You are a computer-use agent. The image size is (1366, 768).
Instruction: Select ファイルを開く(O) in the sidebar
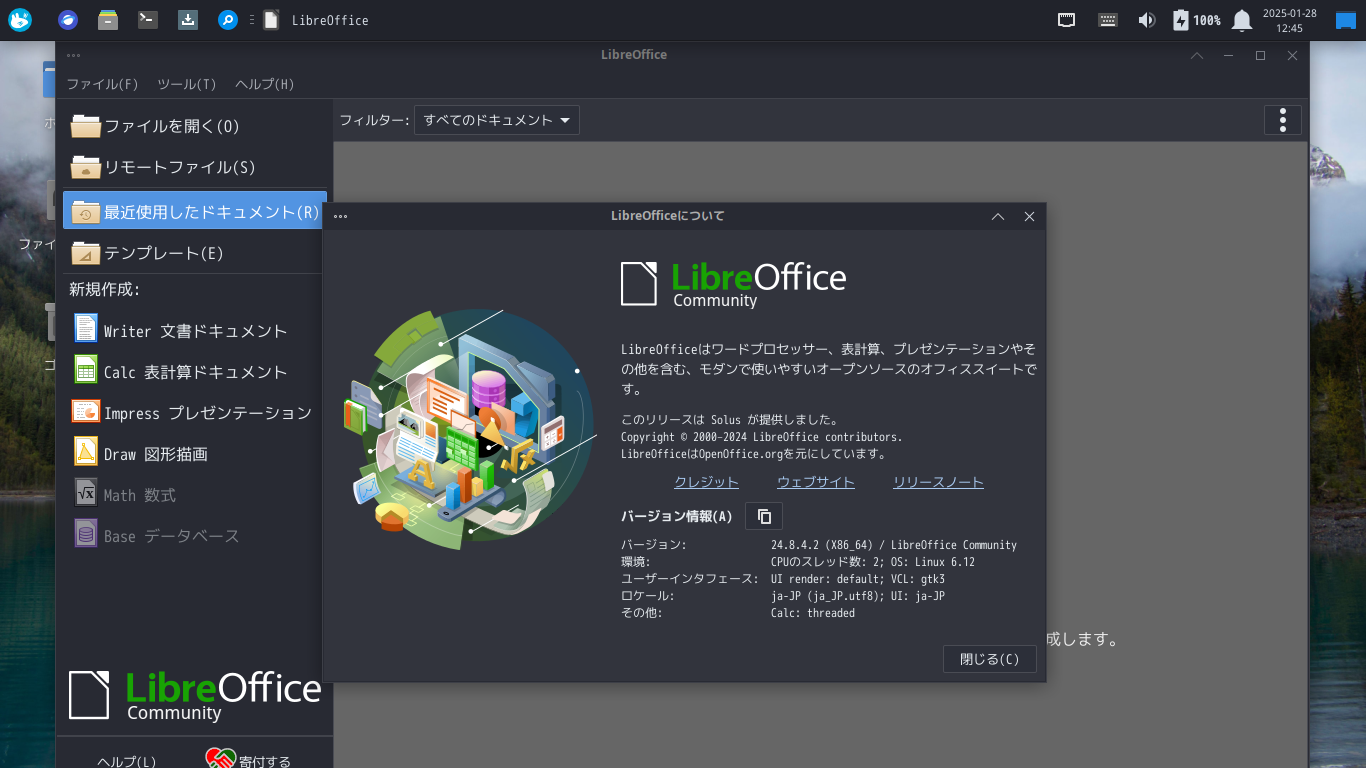pos(194,125)
